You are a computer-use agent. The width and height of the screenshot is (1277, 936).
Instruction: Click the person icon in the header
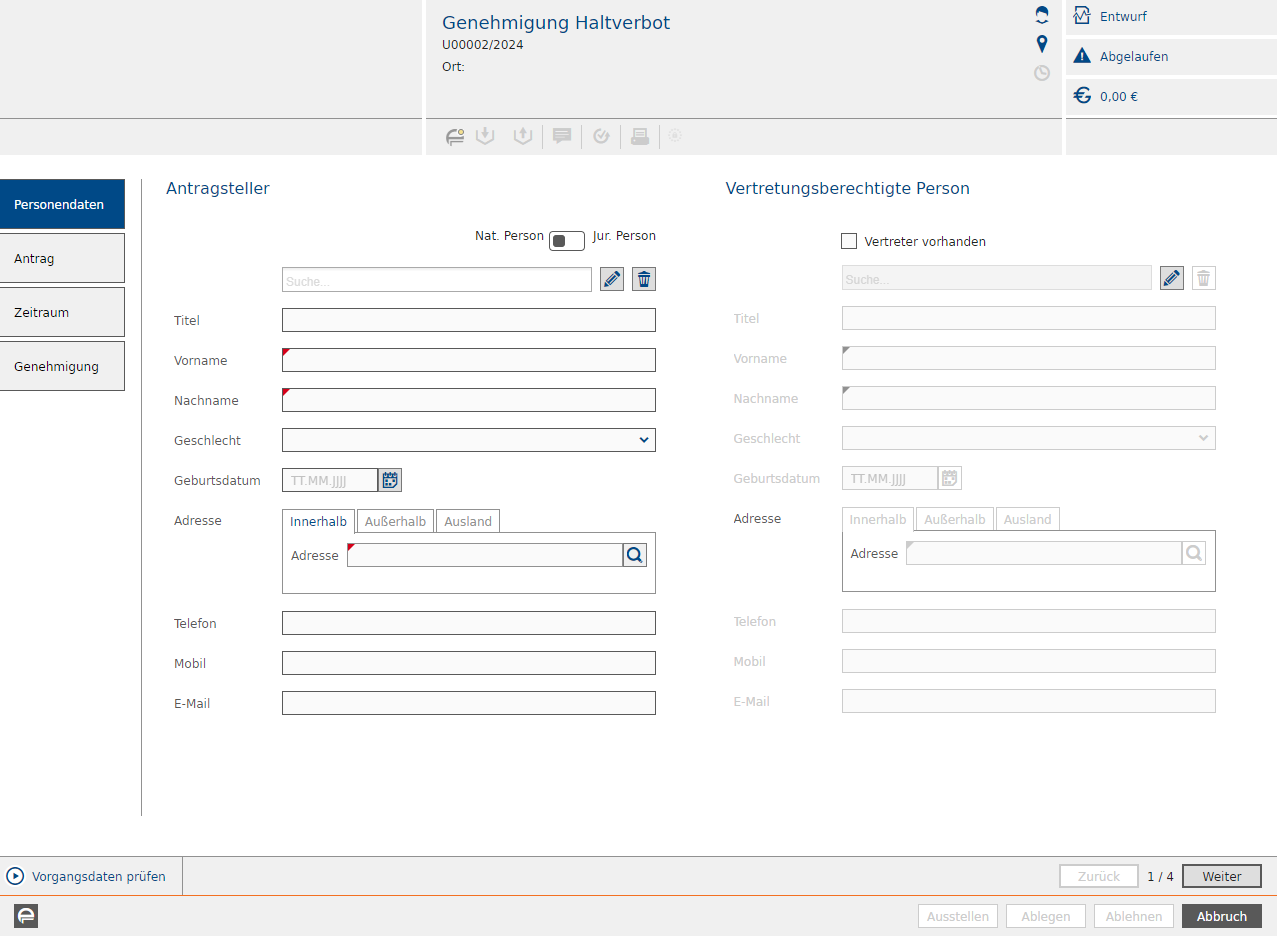pos(1042,15)
